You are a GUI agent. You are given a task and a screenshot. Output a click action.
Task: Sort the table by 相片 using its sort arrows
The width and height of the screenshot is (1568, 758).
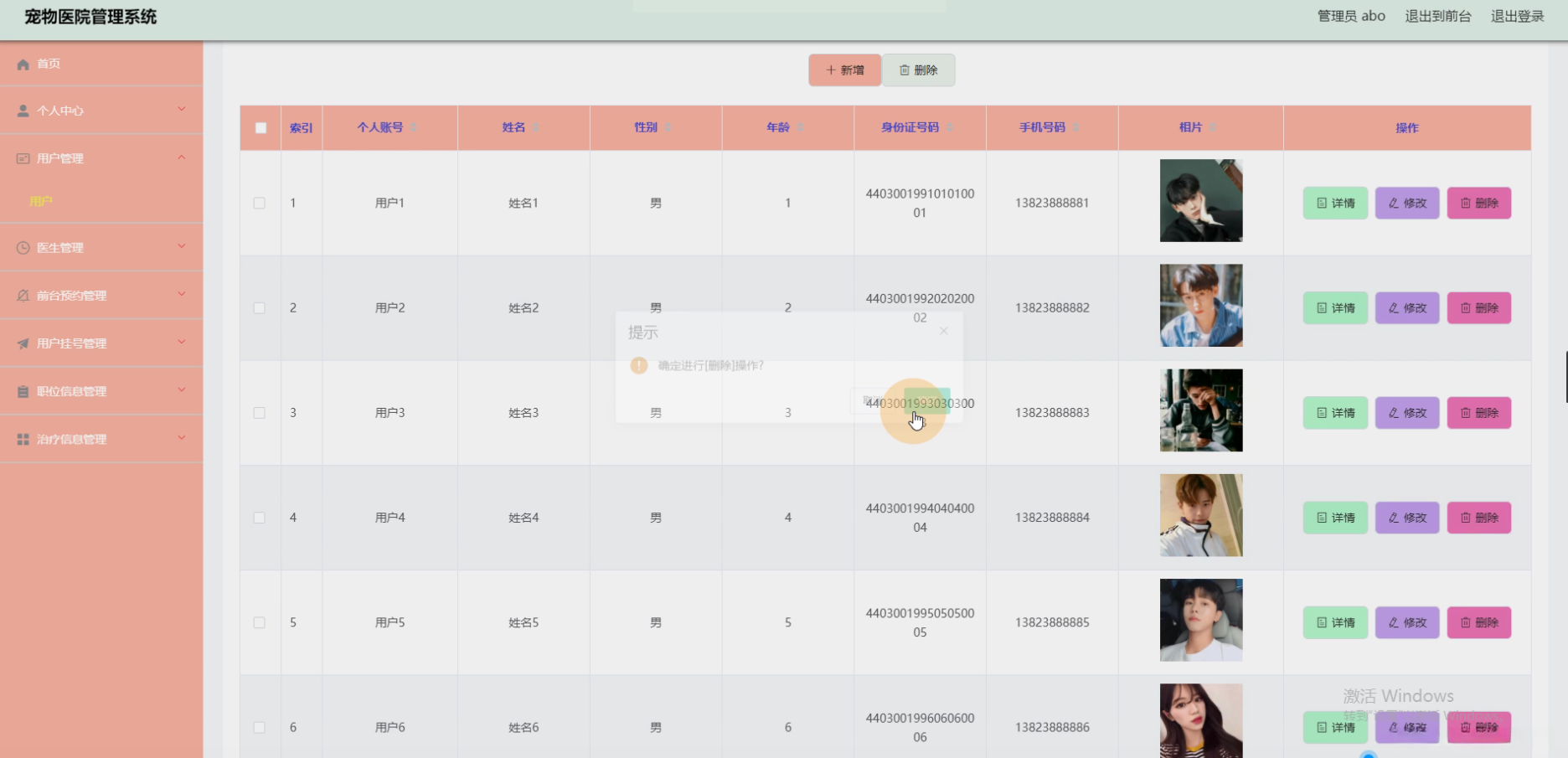point(1213,127)
